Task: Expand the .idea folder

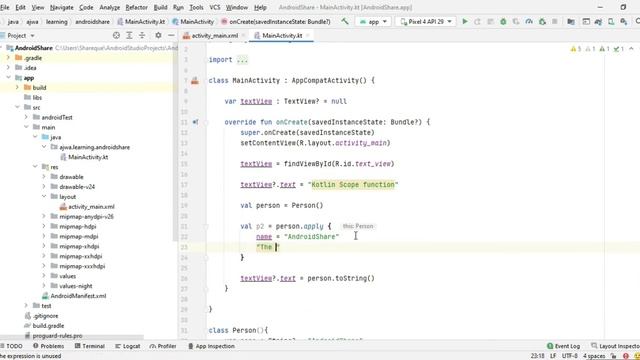Action: (x=8, y=67)
